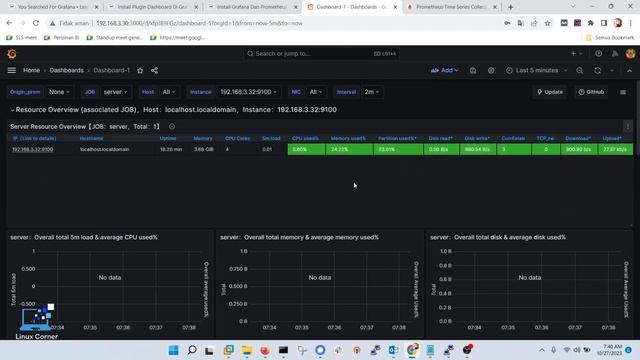Click the browser address bar URL

199,23
